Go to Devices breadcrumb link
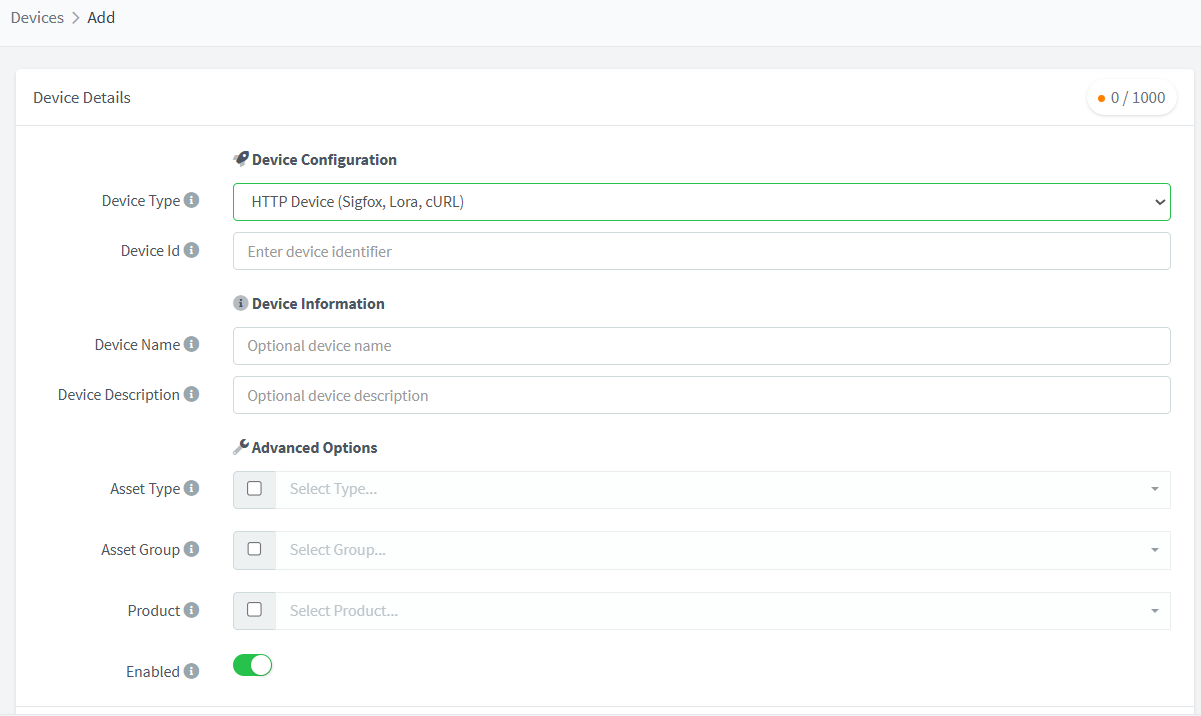The image size is (1201, 716). (37, 18)
